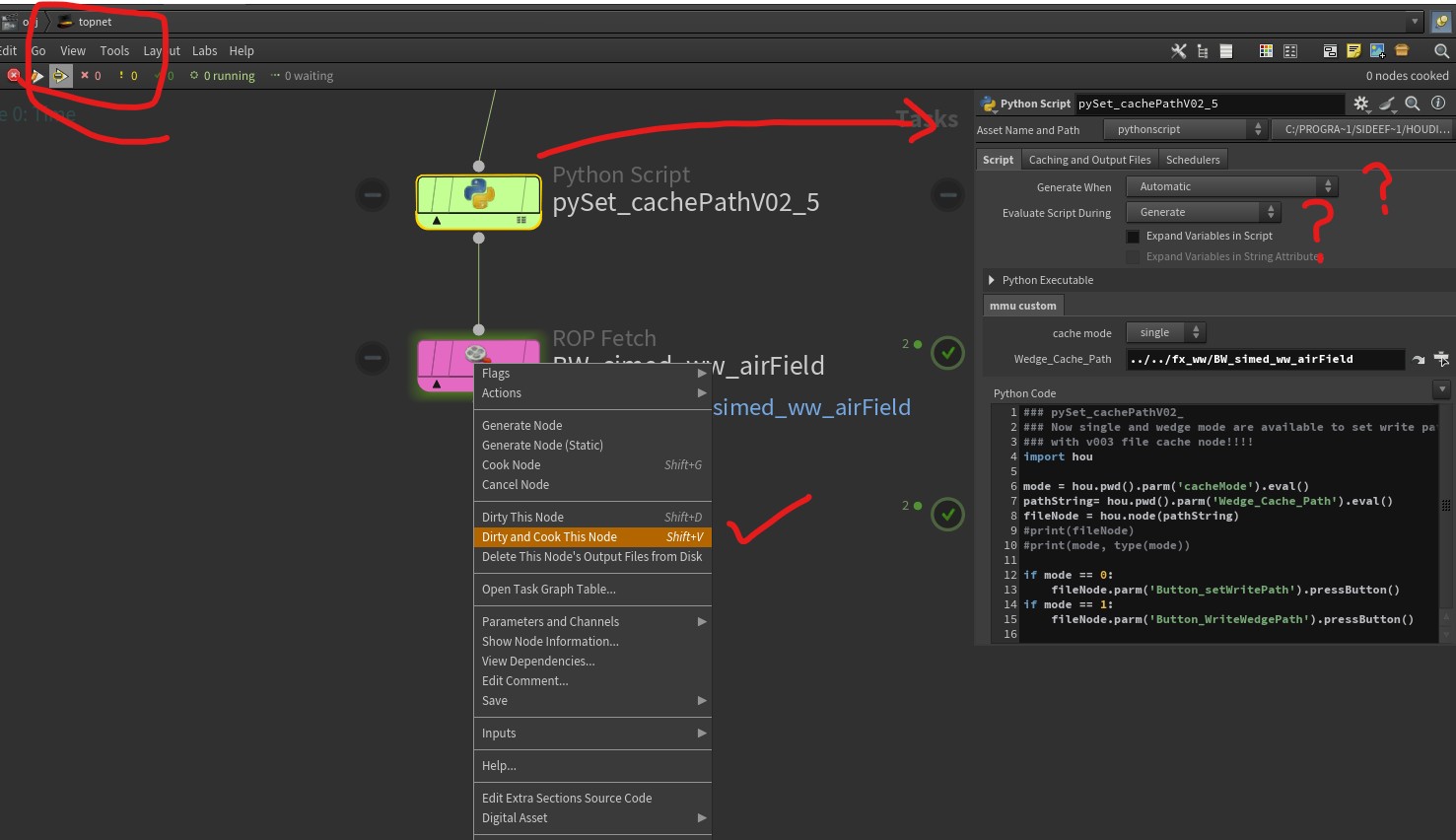The height and width of the screenshot is (840, 1456).
Task: Click the add background image icon
Action: point(1377,51)
